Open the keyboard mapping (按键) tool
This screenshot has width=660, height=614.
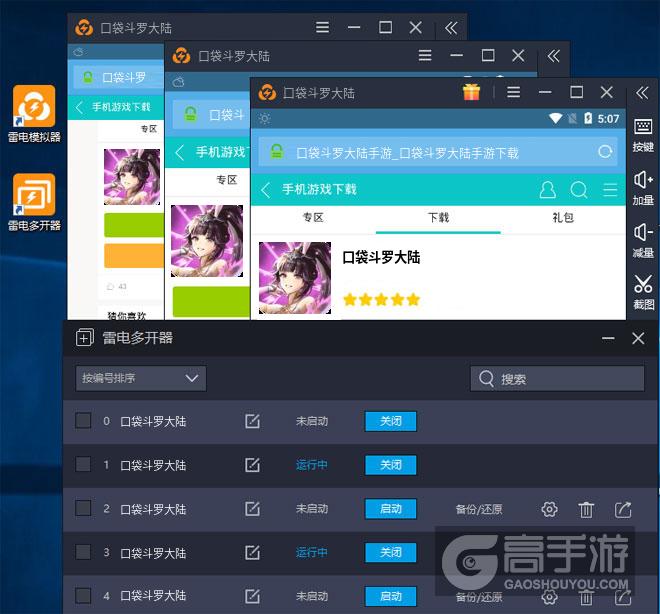(x=643, y=133)
